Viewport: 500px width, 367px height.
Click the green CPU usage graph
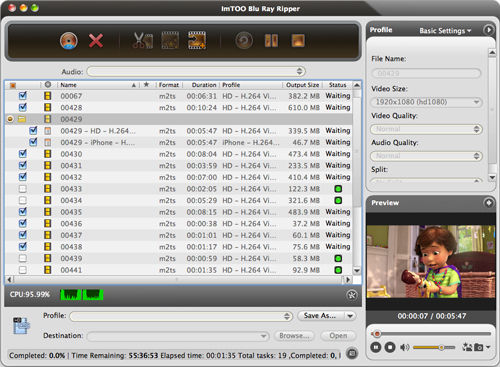tap(82, 295)
